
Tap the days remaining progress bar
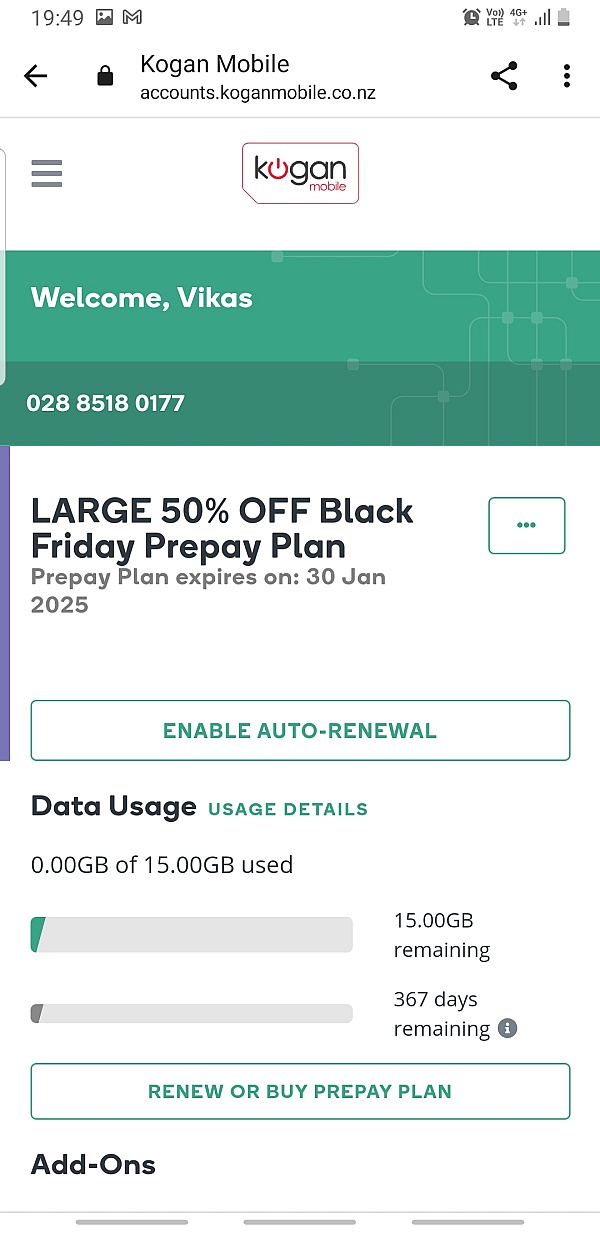pos(192,1014)
